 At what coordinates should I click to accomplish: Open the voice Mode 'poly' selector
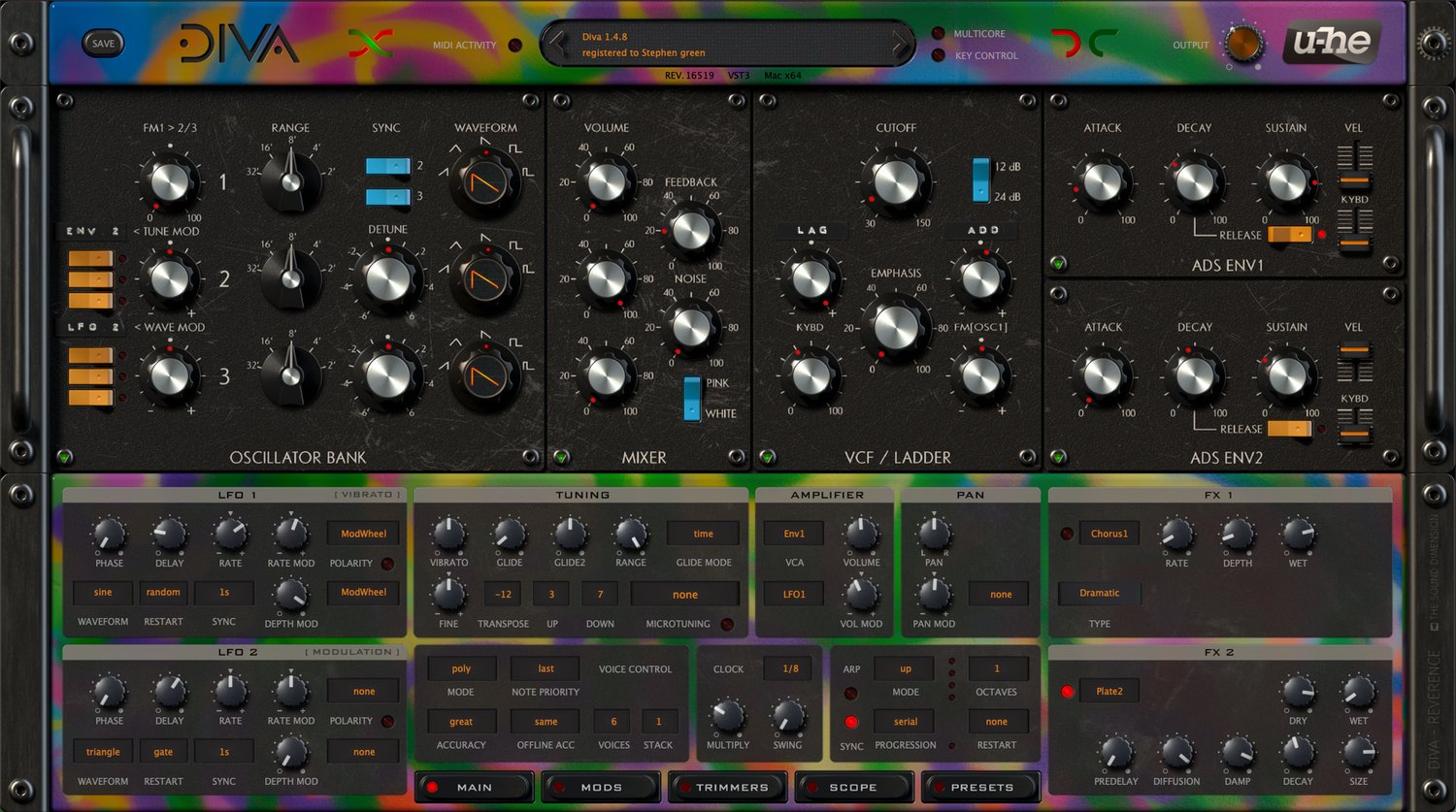(461, 668)
